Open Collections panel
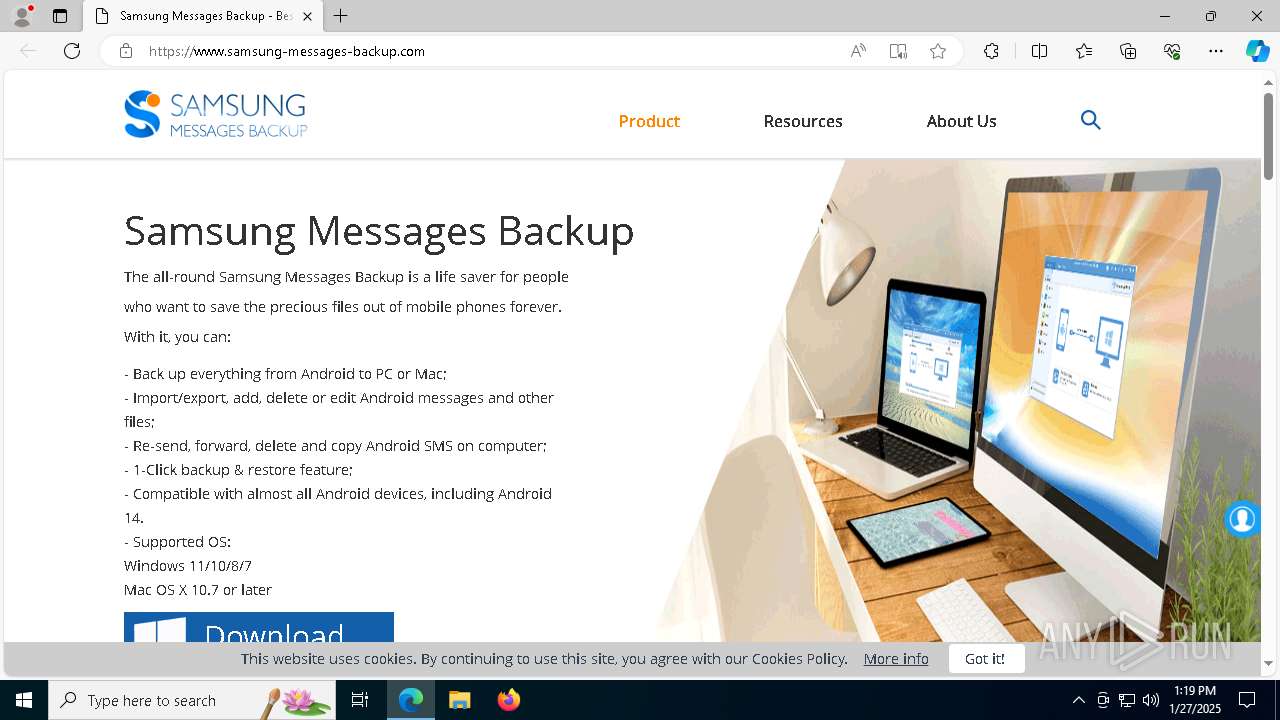The width and height of the screenshot is (1280, 720). coord(1128,51)
